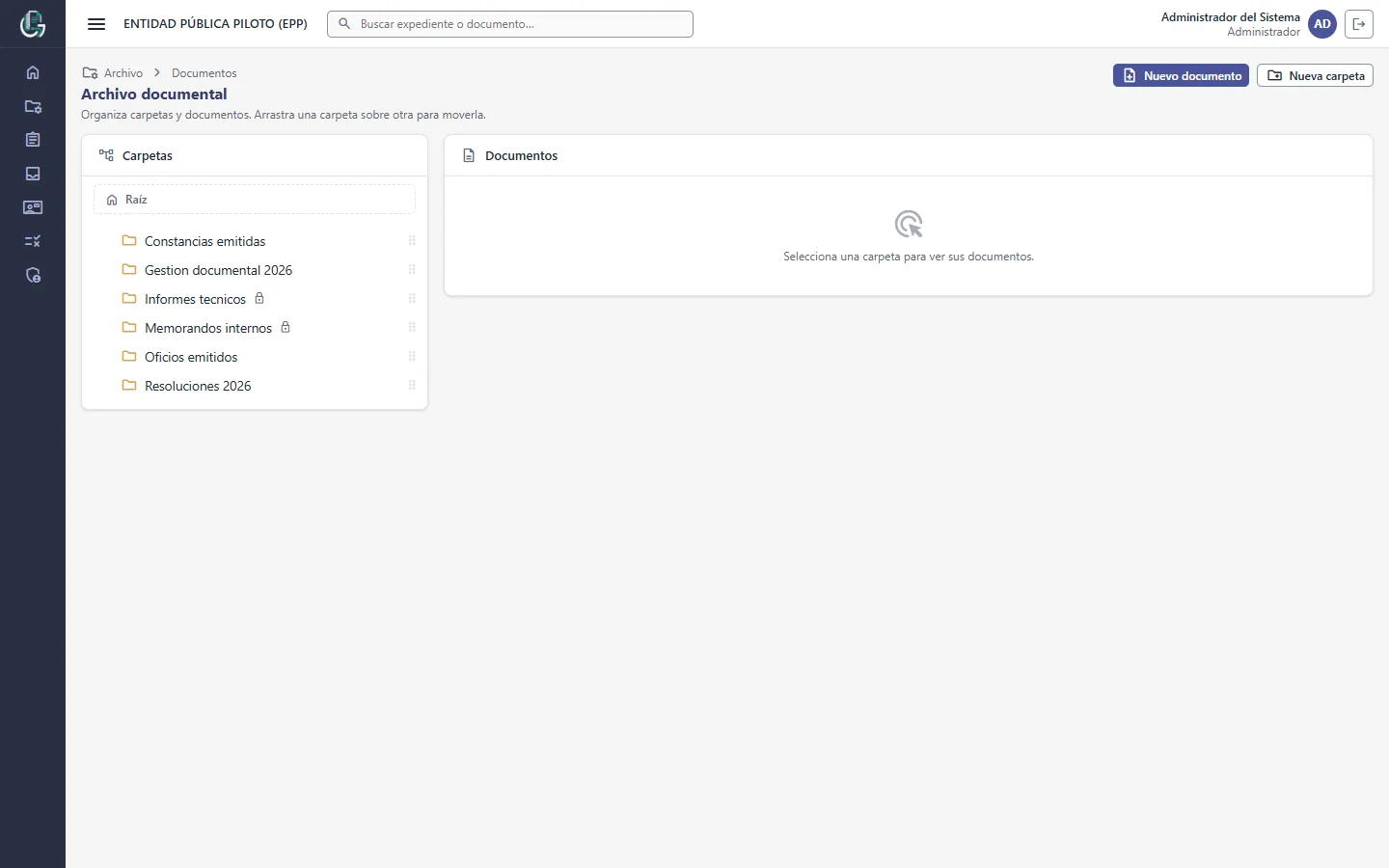The height and width of the screenshot is (868, 1389).
Task: Click the Nueva carpeta button
Action: coord(1315,75)
